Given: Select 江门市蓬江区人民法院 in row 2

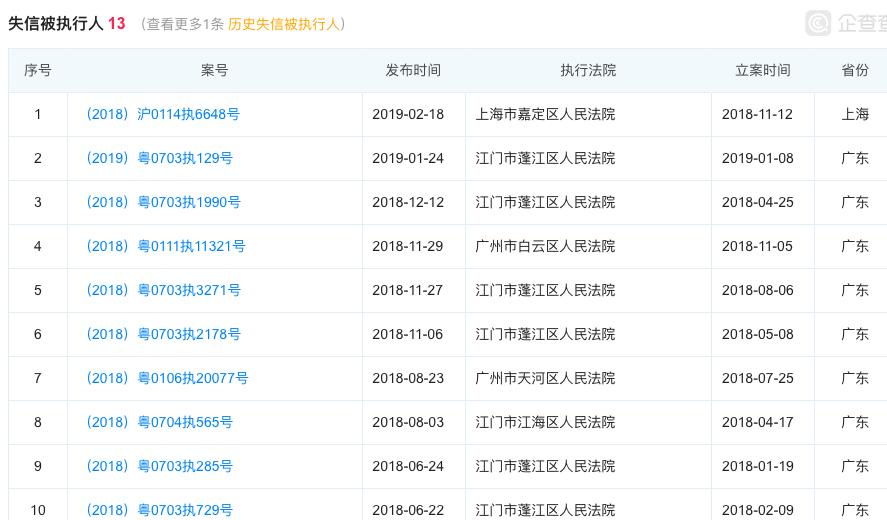Looking at the screenshot, I should point(545,158).
